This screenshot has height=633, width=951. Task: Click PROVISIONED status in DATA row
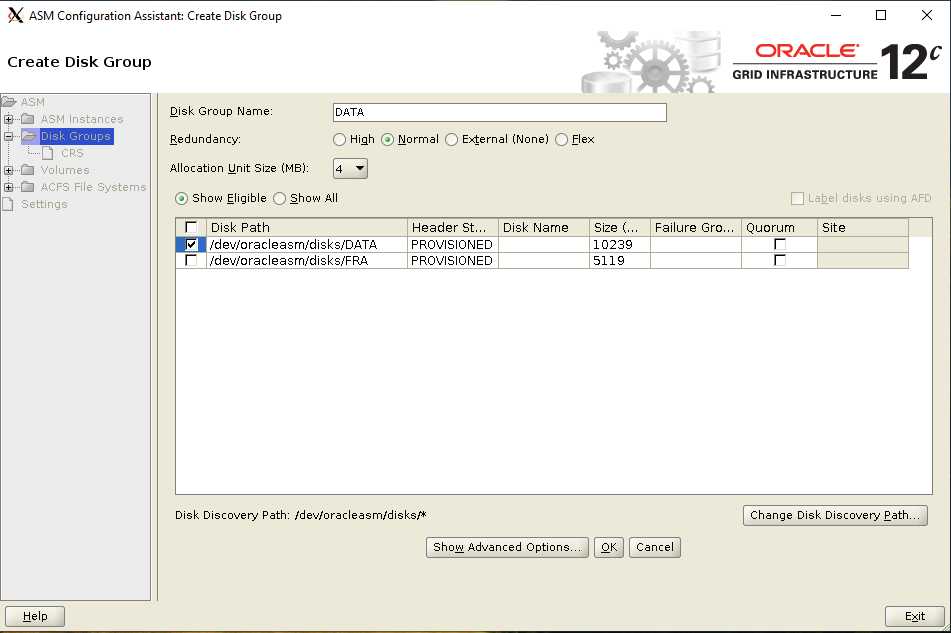(452, 244)
